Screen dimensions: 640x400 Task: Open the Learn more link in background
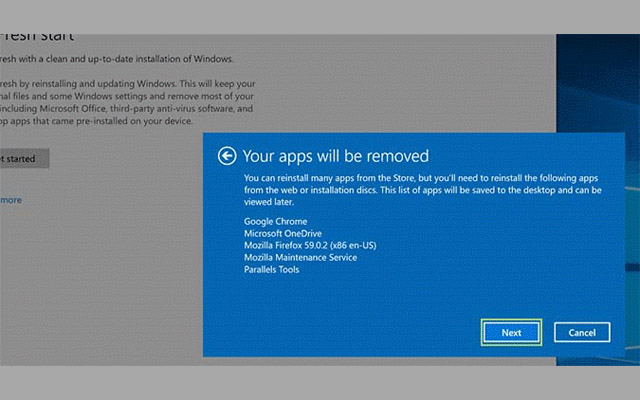tap(11, 200)
